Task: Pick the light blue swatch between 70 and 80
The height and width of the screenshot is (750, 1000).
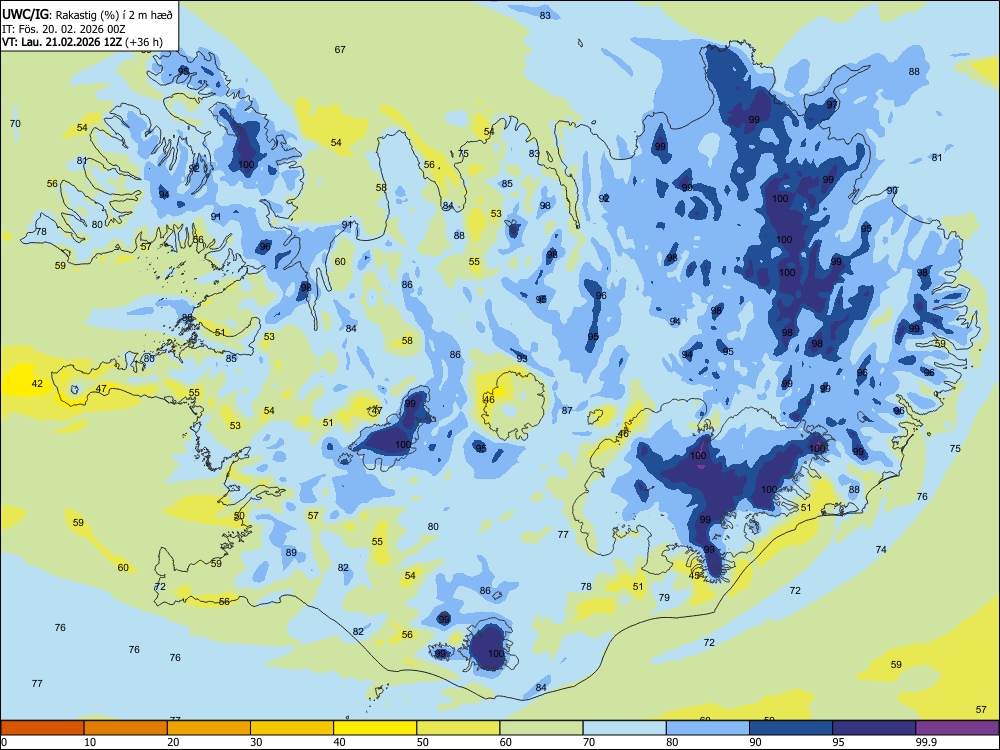Action: pos(624,728)
